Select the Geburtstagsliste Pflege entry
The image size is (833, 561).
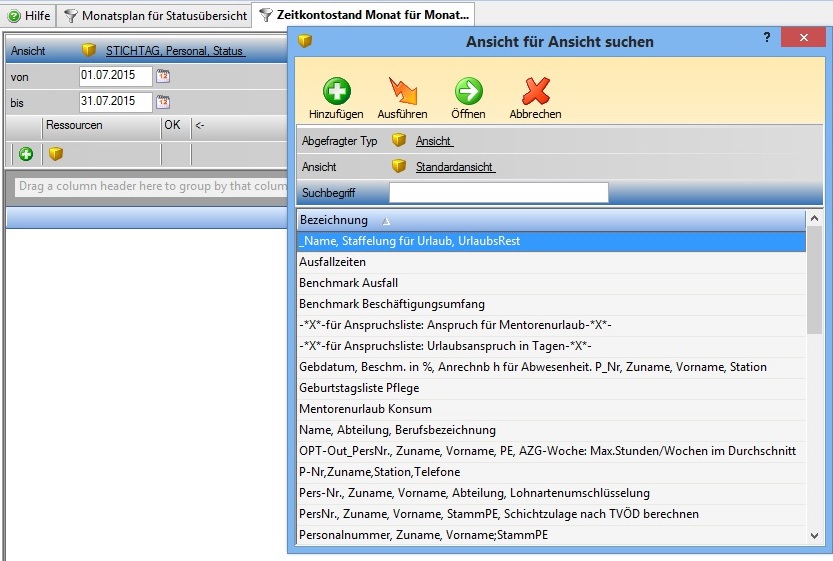pyautogui.click(x=359, y=388)
